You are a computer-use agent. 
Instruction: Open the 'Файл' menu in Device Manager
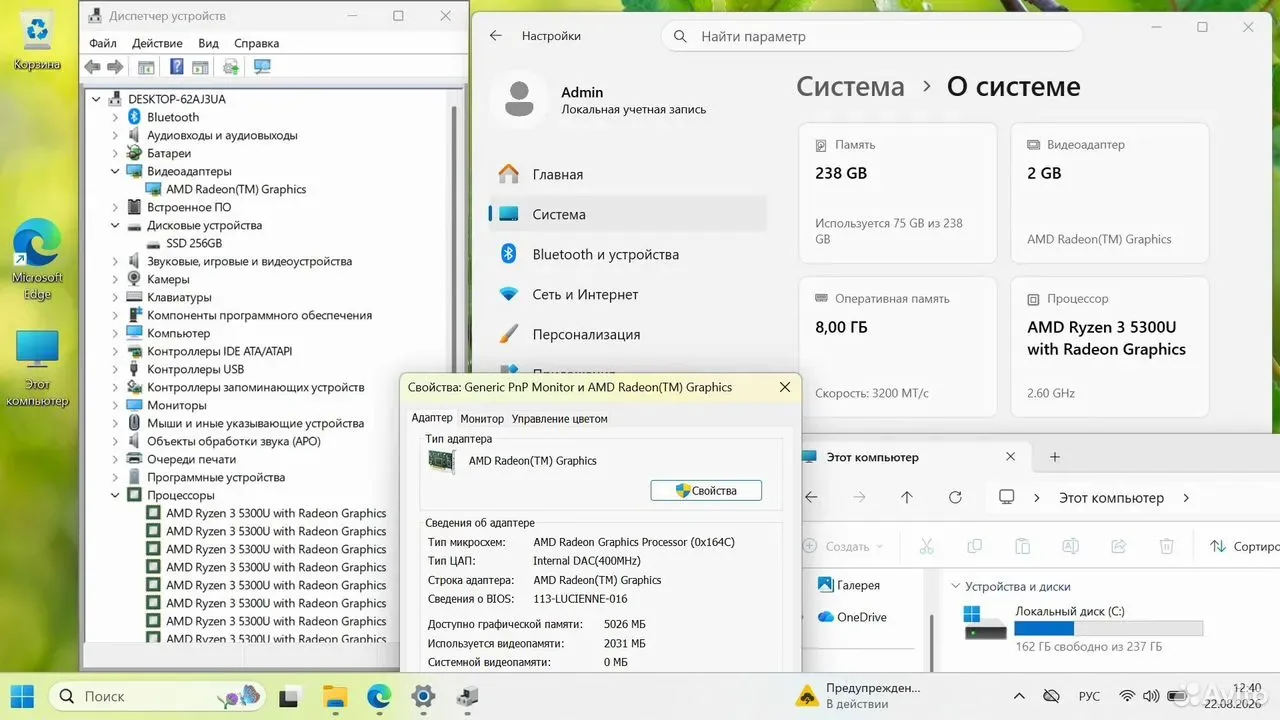click(x=103, y=43)
